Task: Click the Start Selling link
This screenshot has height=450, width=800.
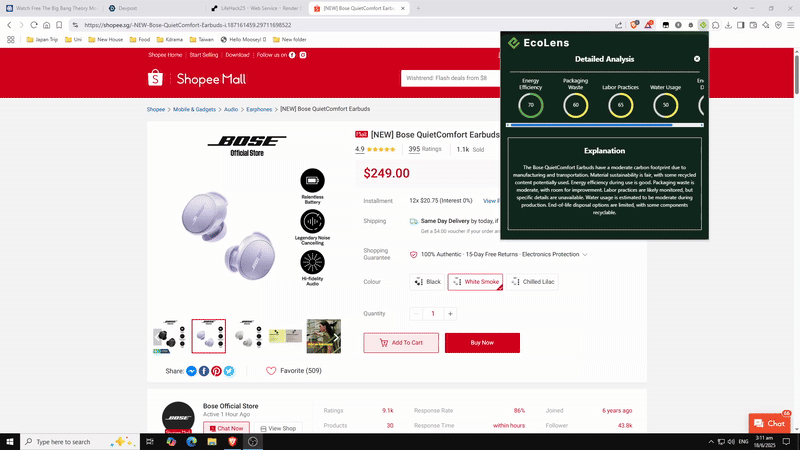Action: click(204, 55)
